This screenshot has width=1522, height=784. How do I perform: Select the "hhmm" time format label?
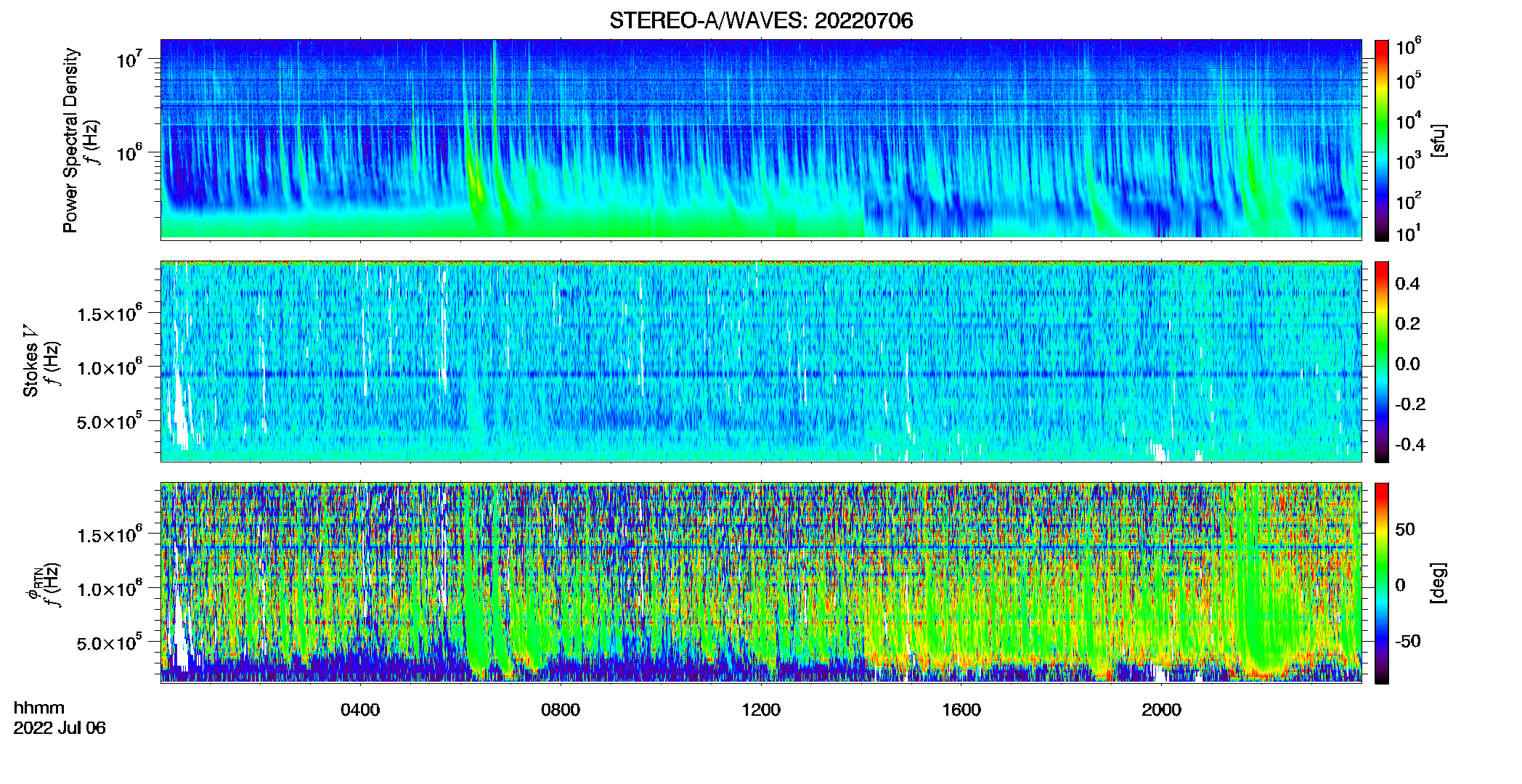pyautogui.click(x=39, y=708)
